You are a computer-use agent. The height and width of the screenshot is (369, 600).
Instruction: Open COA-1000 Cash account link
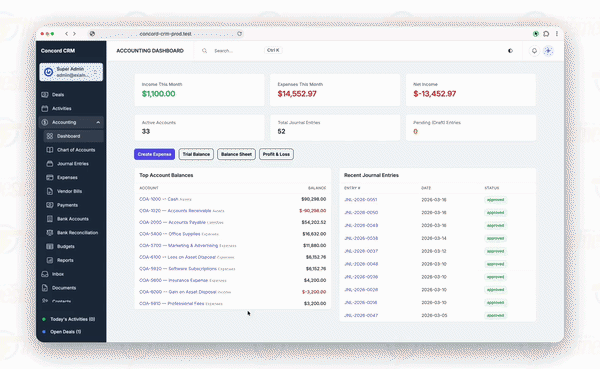pos(158,199)
